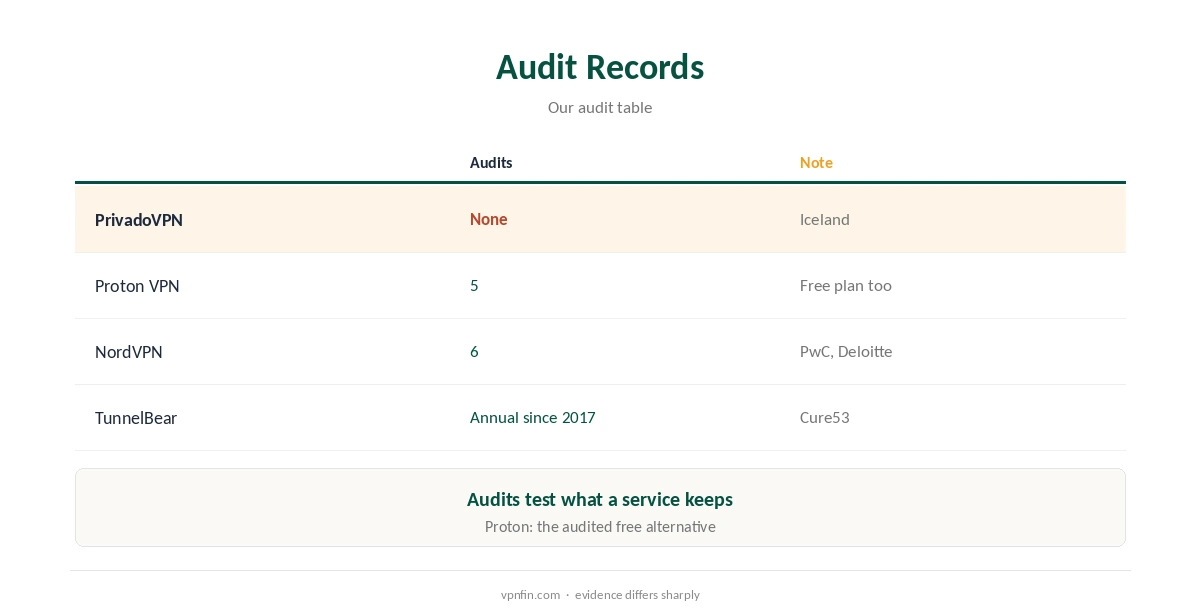Click the Audit Records heading
Viewport: 1200px width, 614px height.
[x=600, y=67]
